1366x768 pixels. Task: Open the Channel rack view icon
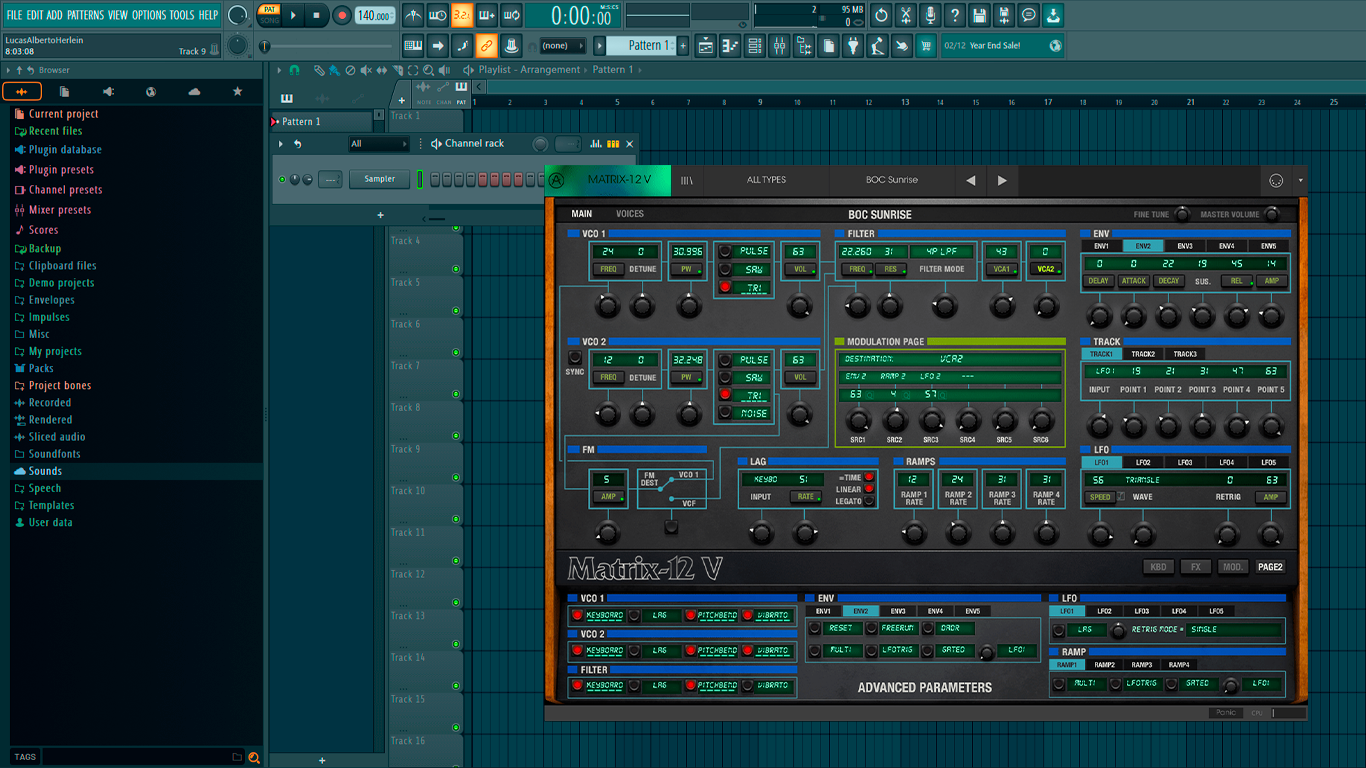755,45
